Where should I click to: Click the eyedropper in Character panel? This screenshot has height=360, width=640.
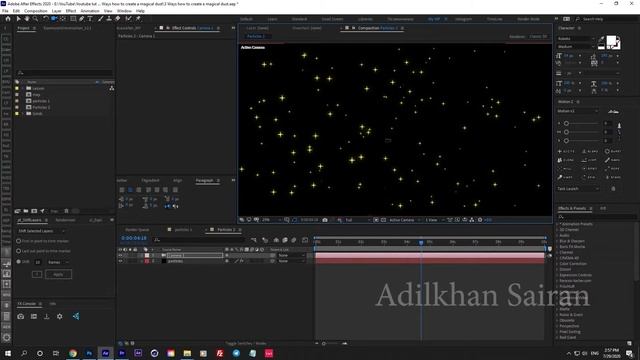point(601,40)
